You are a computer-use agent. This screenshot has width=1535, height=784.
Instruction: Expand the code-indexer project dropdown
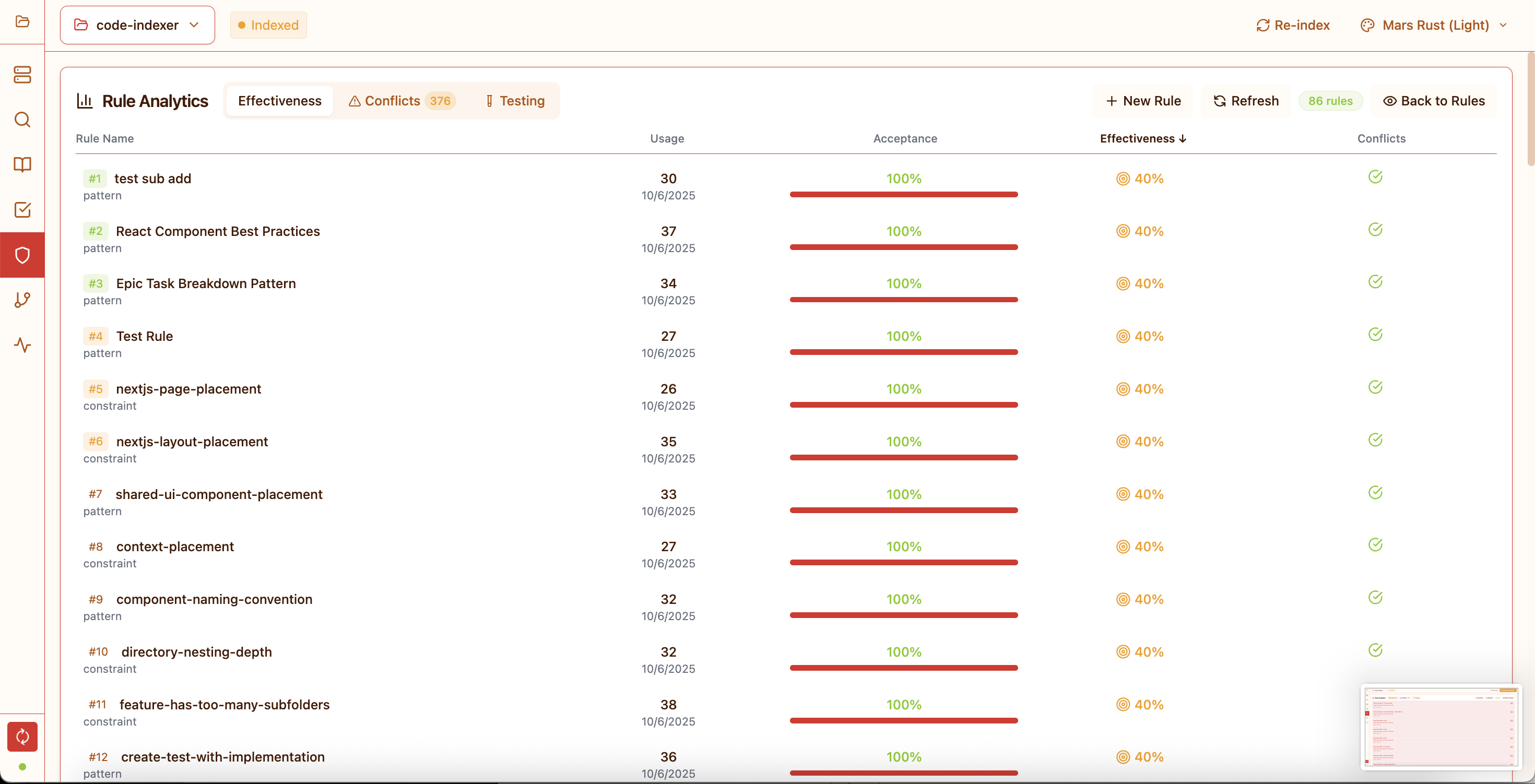pyautogui.click(x=137, y=25)
